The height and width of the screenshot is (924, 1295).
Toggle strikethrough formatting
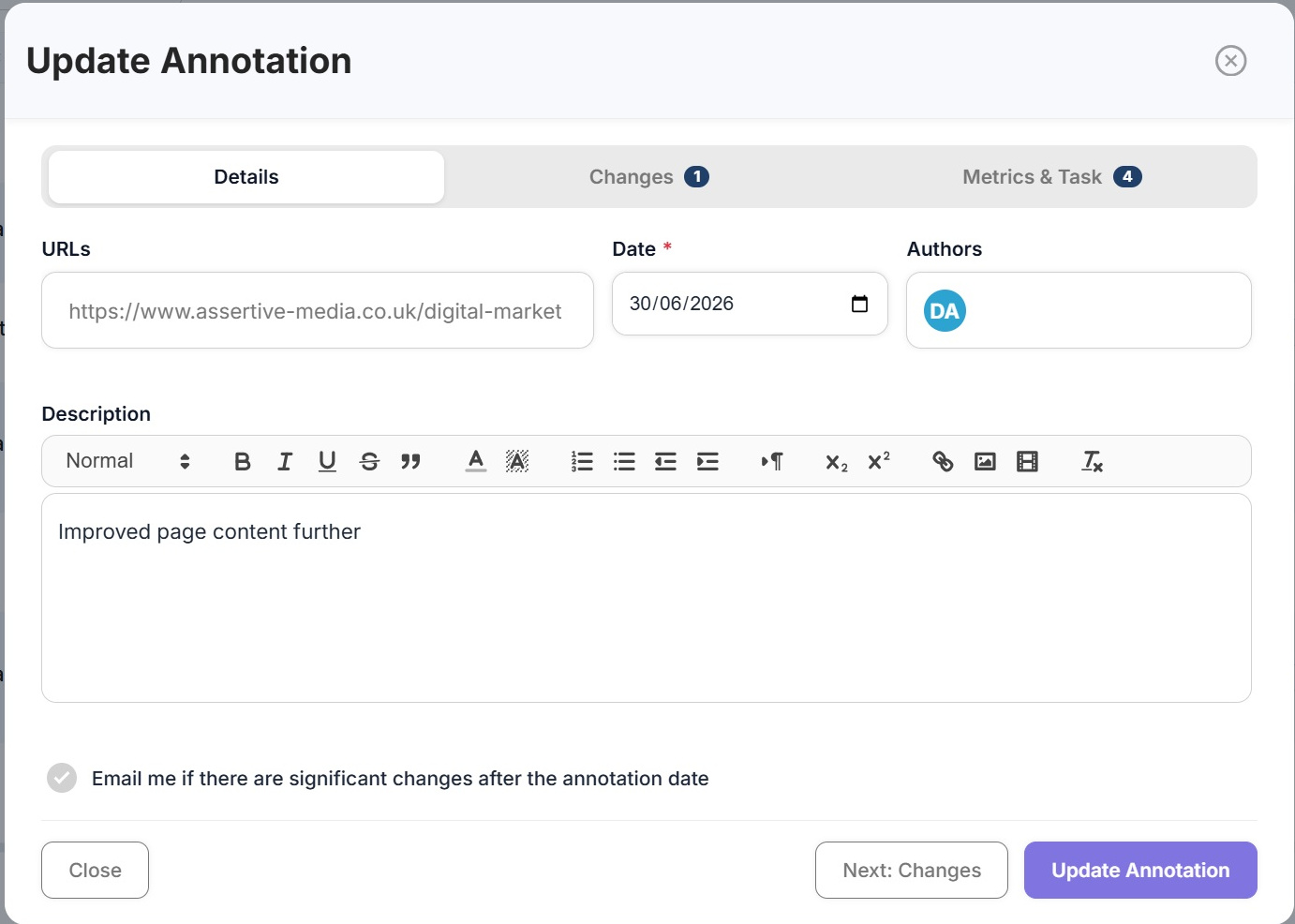(369, 461)
